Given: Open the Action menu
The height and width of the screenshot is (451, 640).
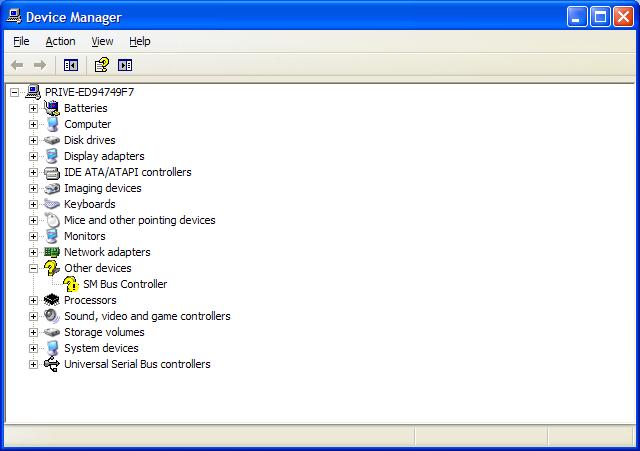Looking at the screenshot, I should point(60,41).
